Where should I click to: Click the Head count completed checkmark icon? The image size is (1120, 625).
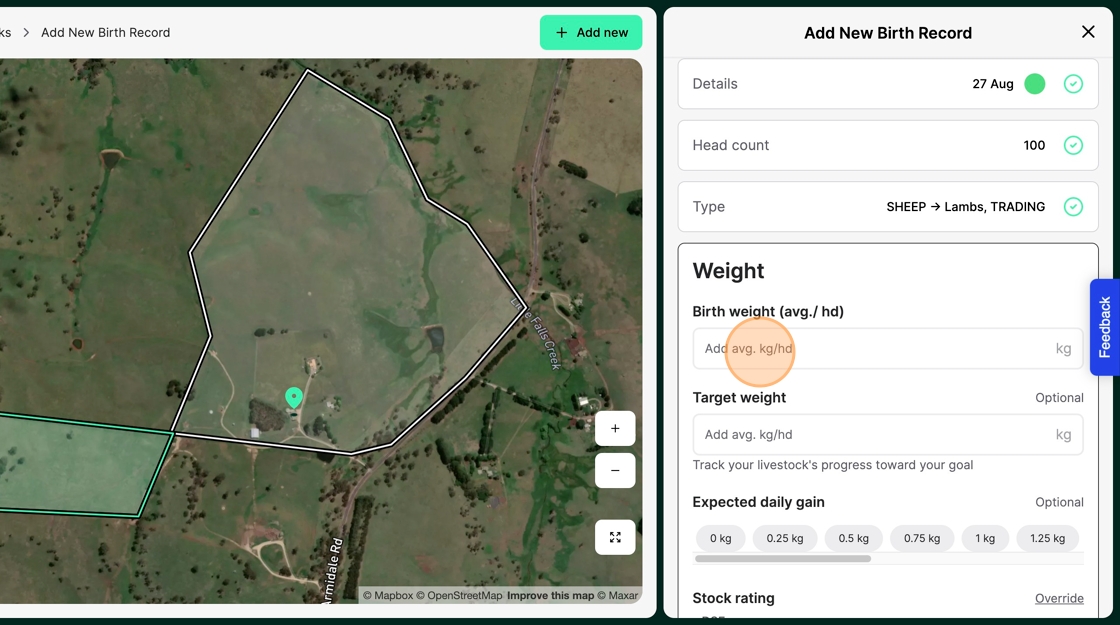[1073, 145]
